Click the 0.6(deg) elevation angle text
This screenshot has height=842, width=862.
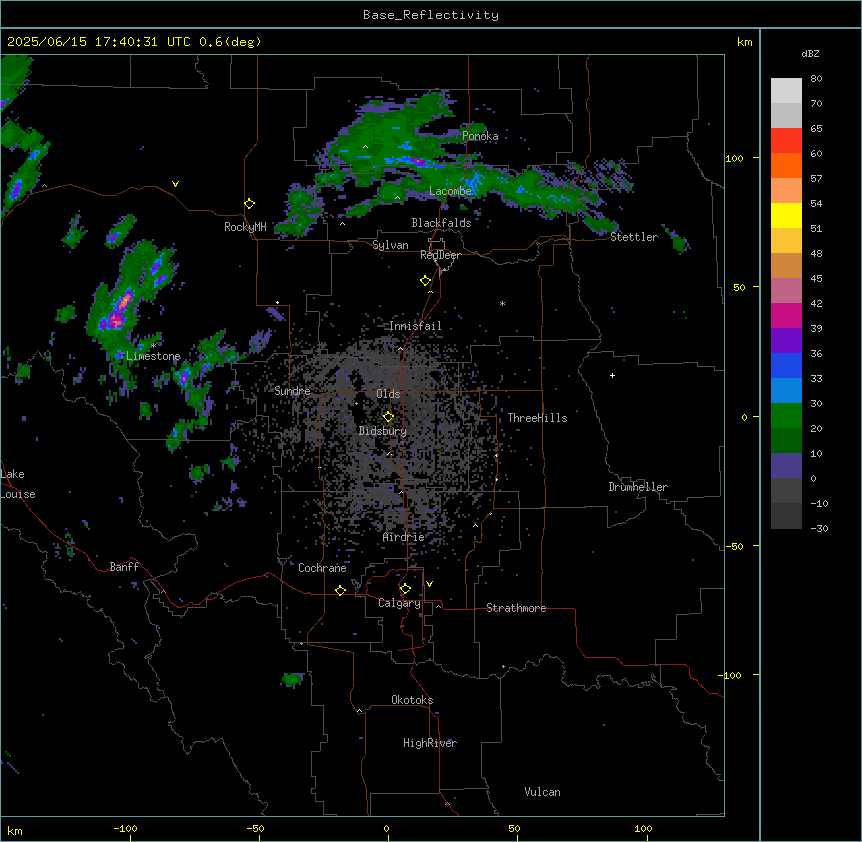coord(230,42)
